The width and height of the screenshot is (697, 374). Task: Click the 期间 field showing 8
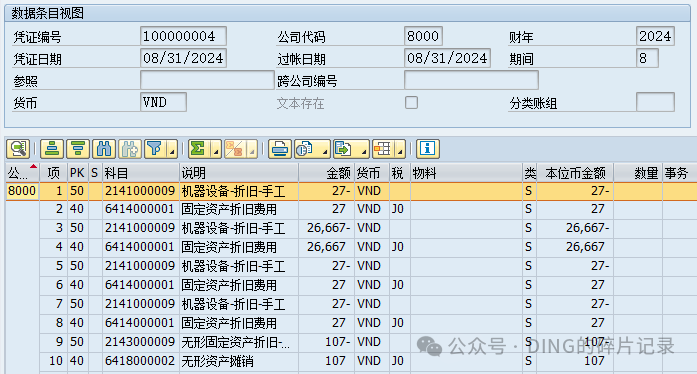pyautogui.click(x=647, y=58)
